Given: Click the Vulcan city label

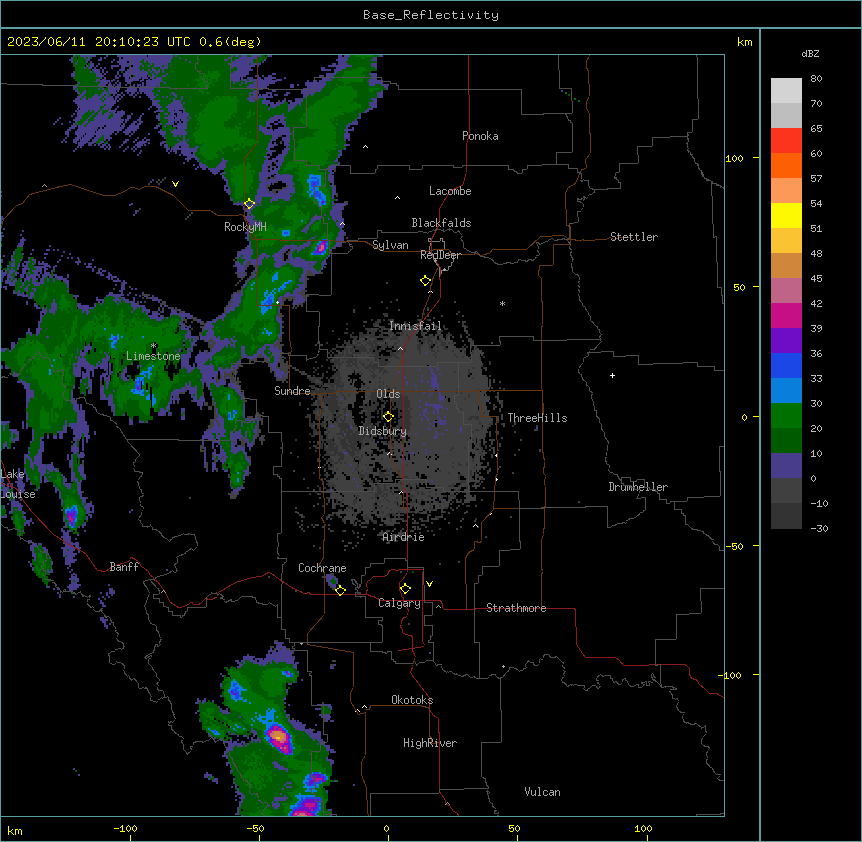Looking at the screenshot, I should coord(542,792).
